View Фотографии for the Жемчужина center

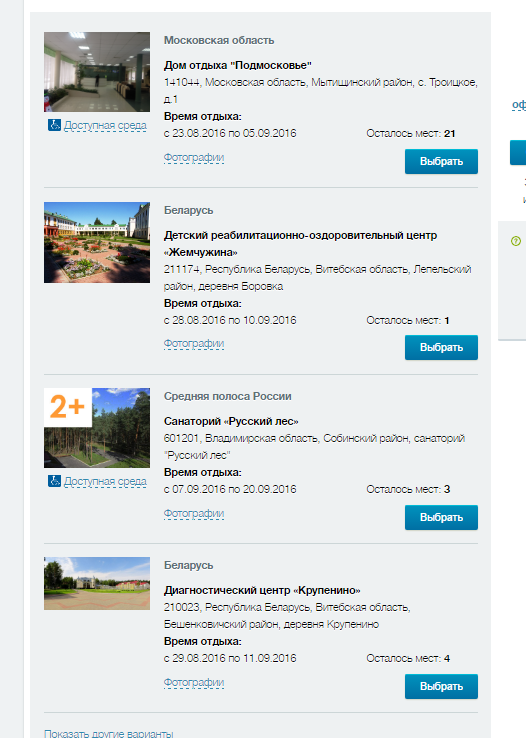(x=194, y=344)
